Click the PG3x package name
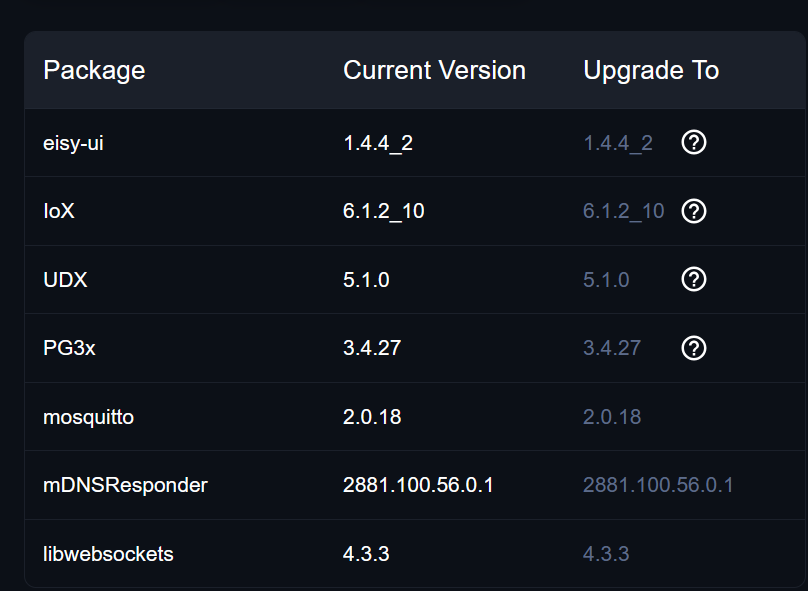The image size is (808, 591). coord(69,348)
